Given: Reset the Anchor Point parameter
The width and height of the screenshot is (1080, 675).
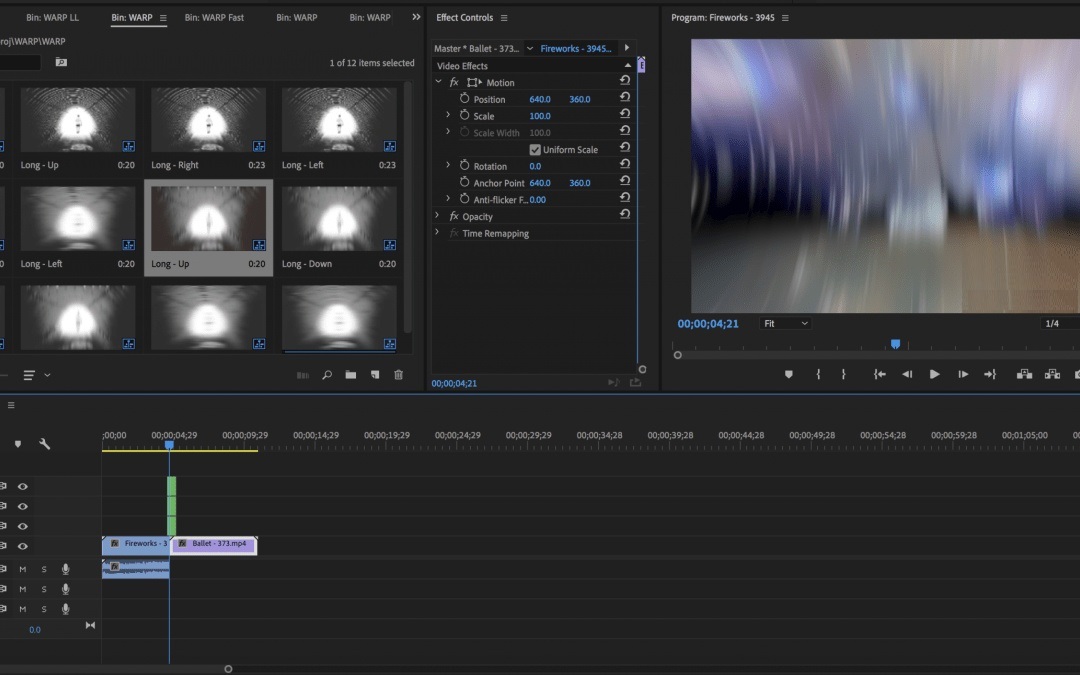Looking at the screenshot, I should click(625, 181).
